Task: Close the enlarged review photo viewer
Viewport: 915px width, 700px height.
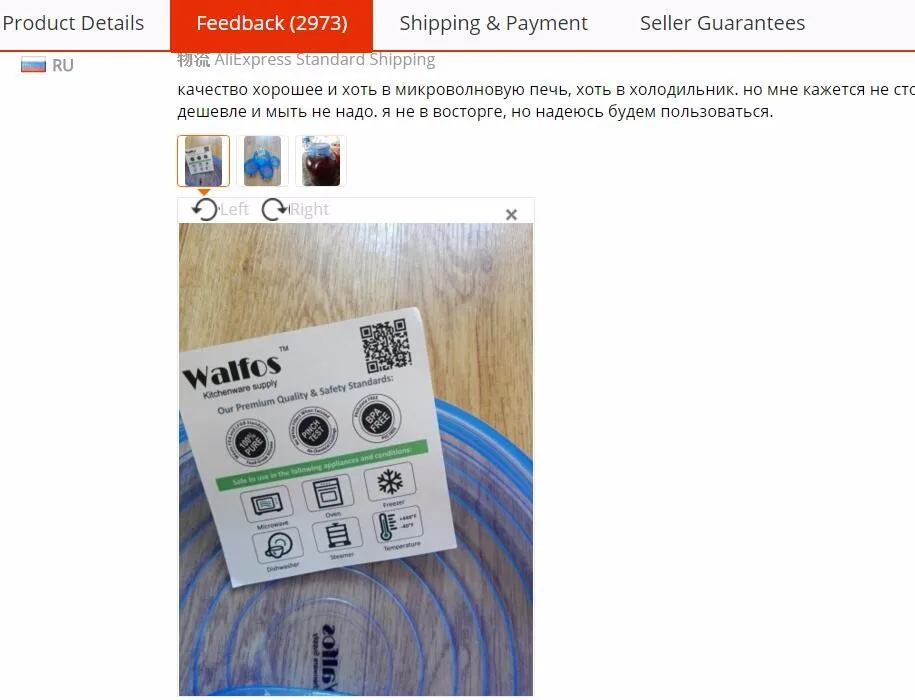Action: pos(511,215)
